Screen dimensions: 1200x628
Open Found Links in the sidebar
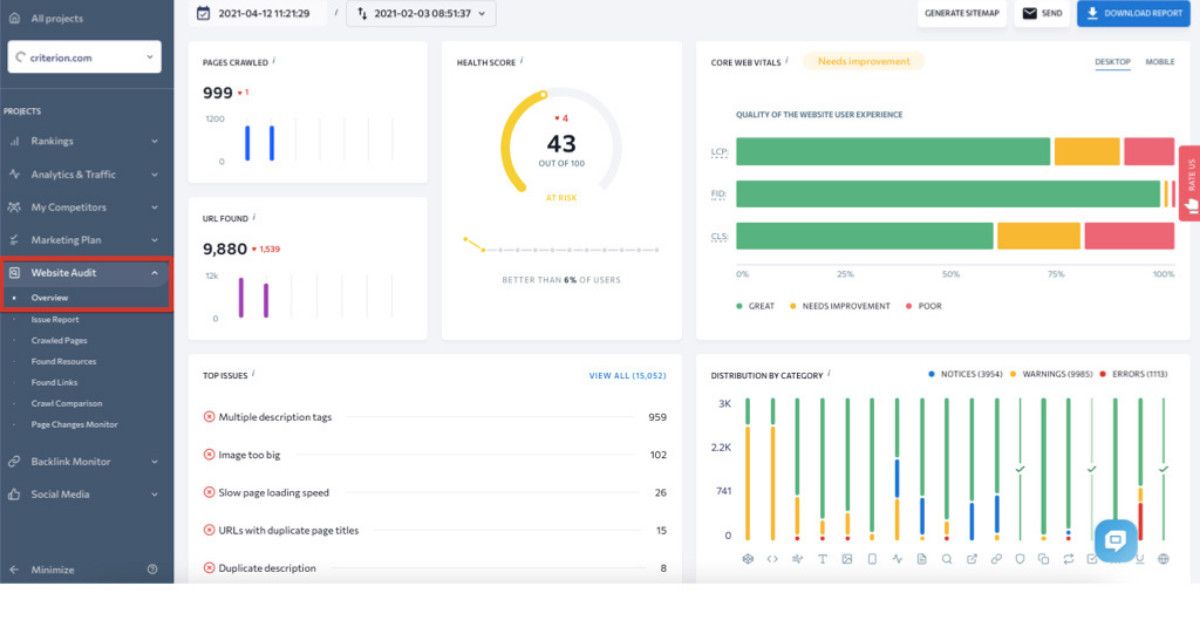(54, 383)
